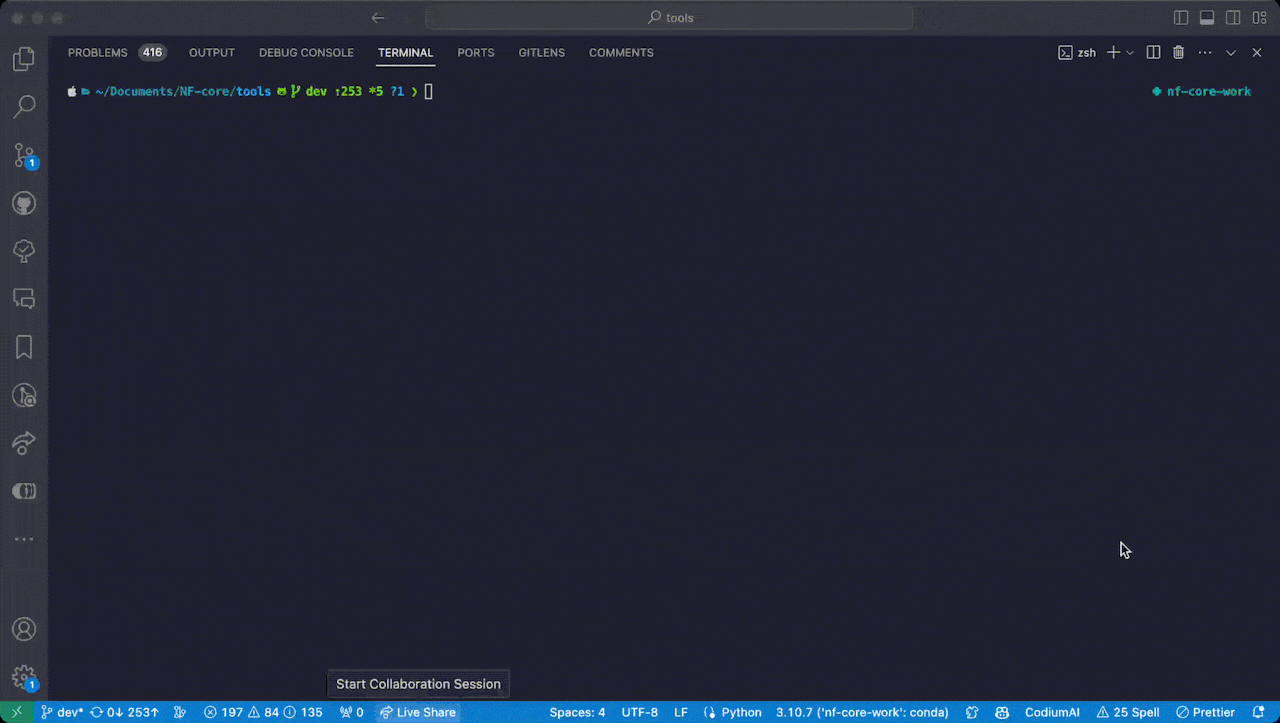The width and height of the screenshot is (1280, 723).
Task: Open the Bookmarks view in the sidebar
Action: [24, 347]
